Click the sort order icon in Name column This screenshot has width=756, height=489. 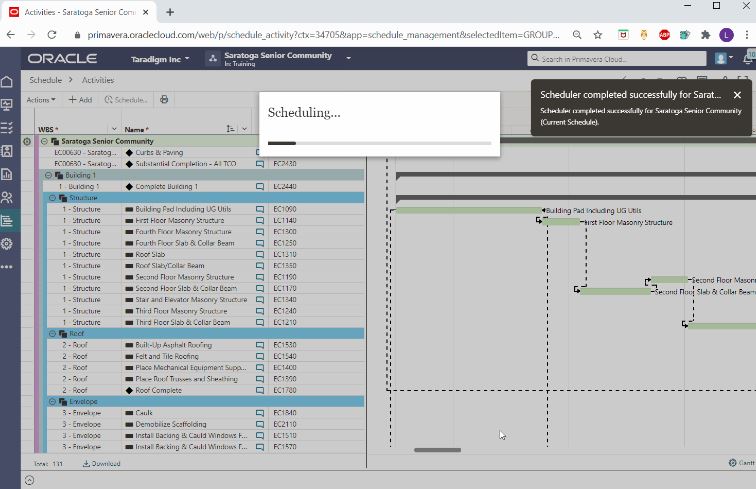pyautogui.click(x=230, y=129)
